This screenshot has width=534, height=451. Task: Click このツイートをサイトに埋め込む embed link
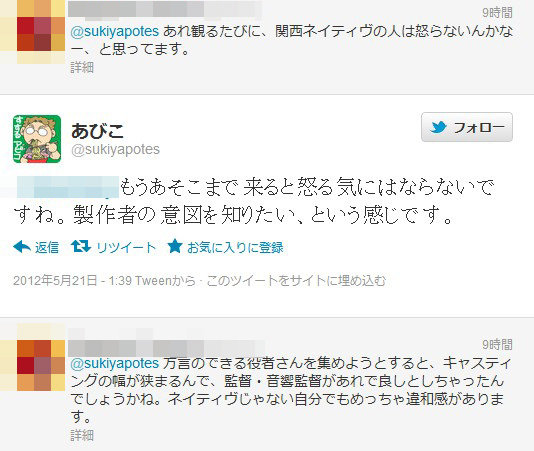pos(296,281)
